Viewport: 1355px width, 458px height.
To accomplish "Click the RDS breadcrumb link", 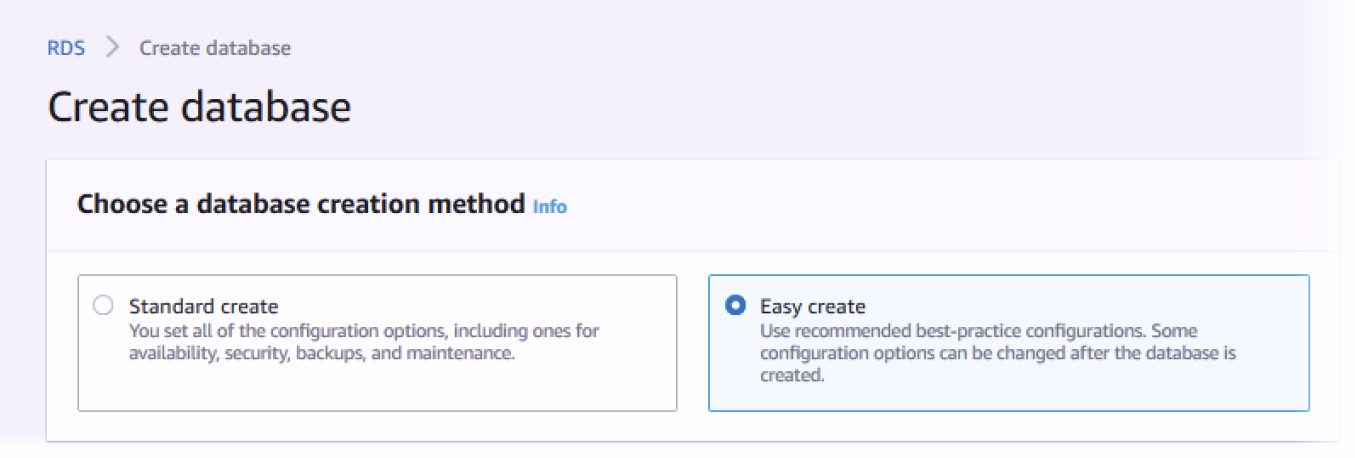I will [x=66, y=48].
